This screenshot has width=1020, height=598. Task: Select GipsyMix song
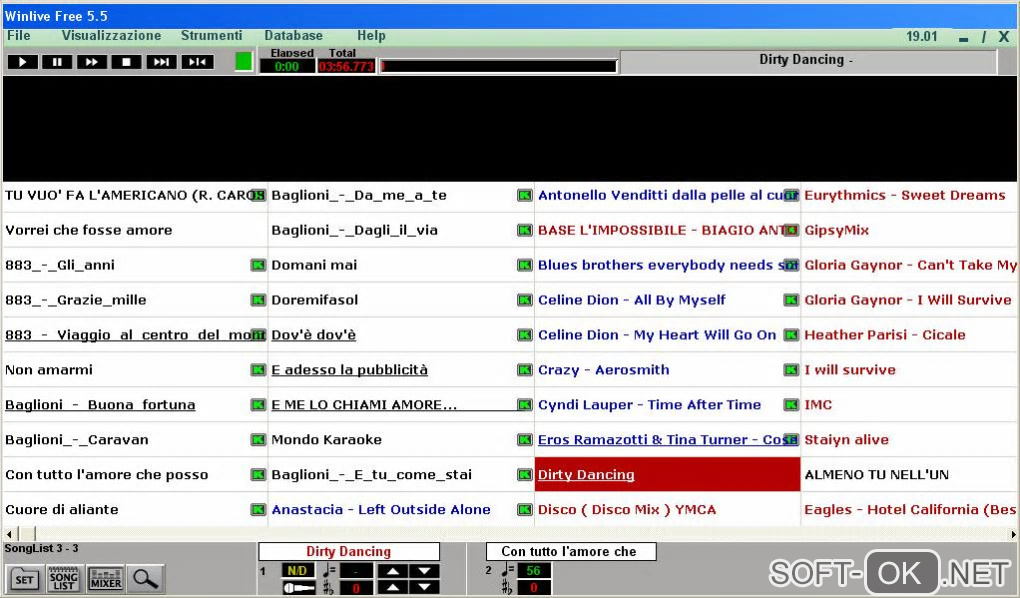(x=837, y=230)
